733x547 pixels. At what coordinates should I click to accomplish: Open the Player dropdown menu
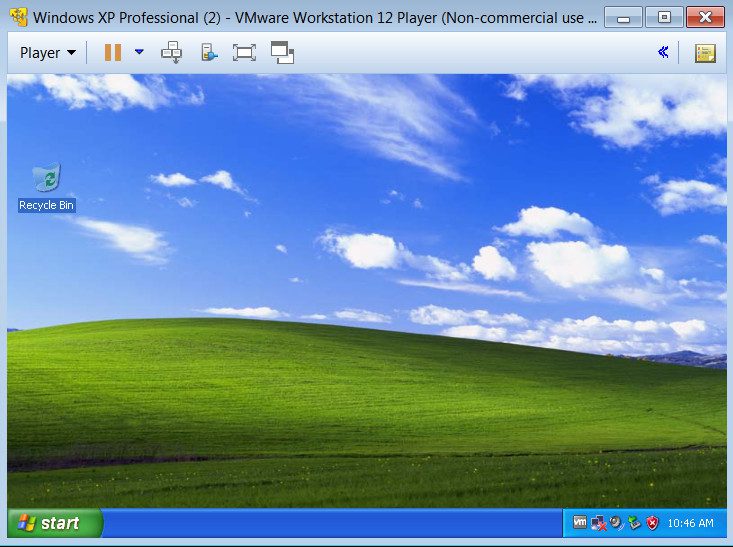[48, 52]
